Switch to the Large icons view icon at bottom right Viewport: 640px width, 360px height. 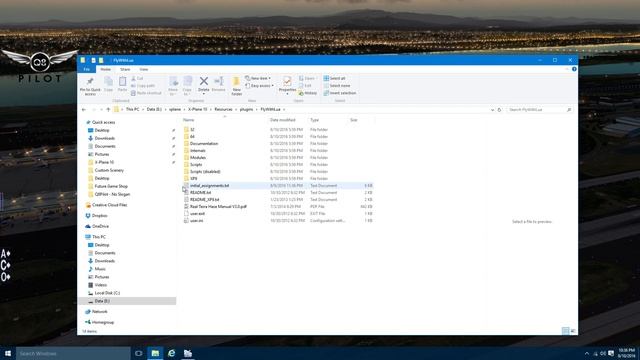point(573,331)
